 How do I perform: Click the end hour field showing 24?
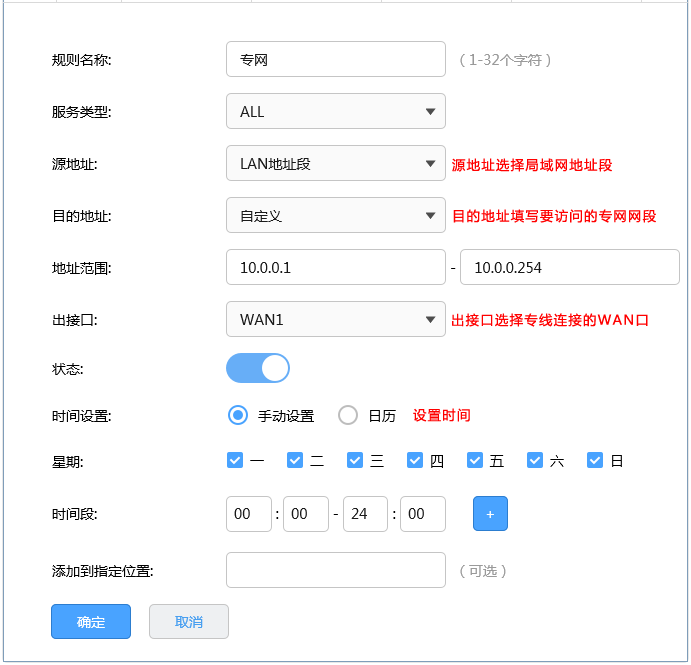coord(365,514)
